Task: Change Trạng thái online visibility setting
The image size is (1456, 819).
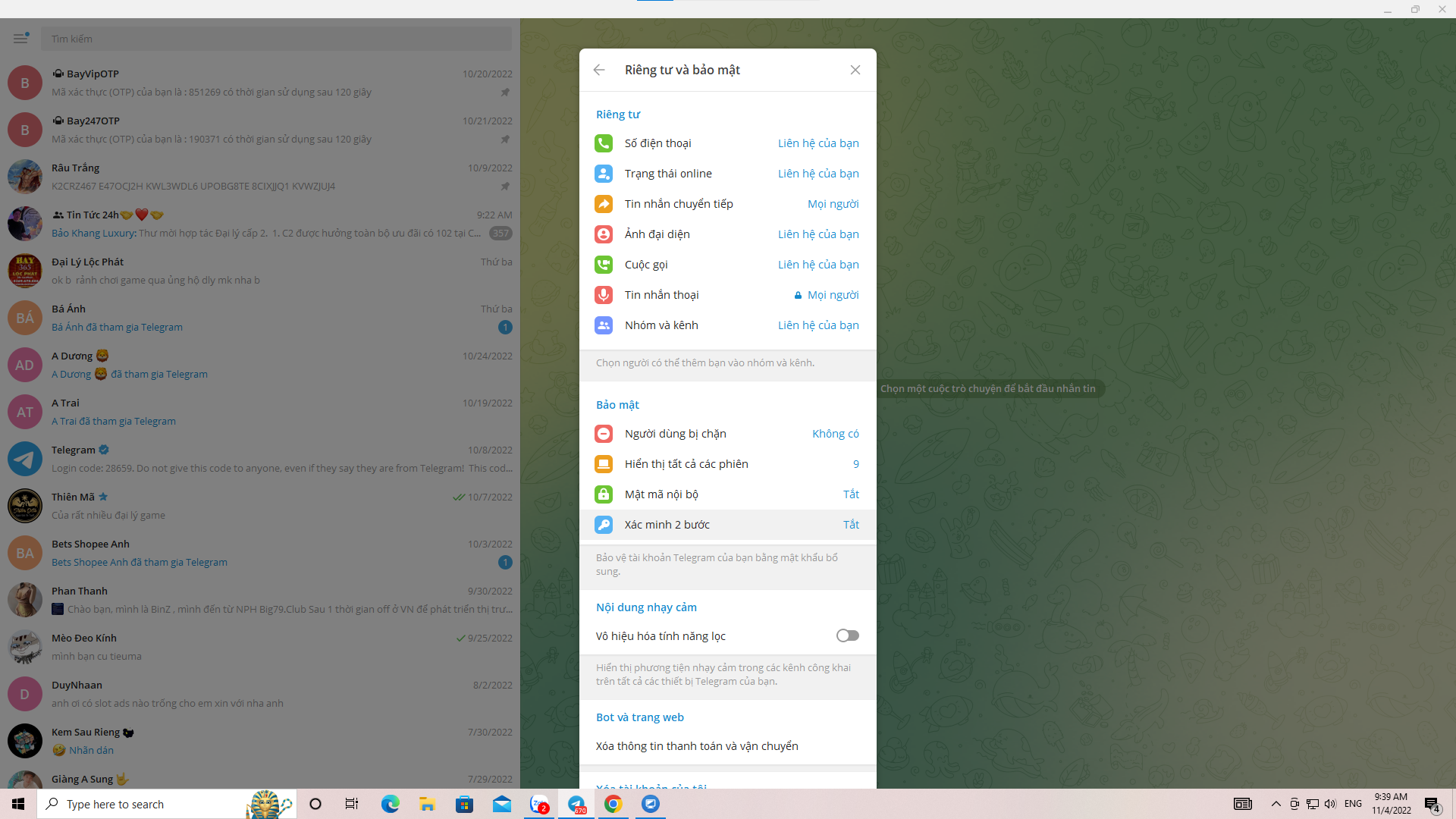Action: (817, 174)
